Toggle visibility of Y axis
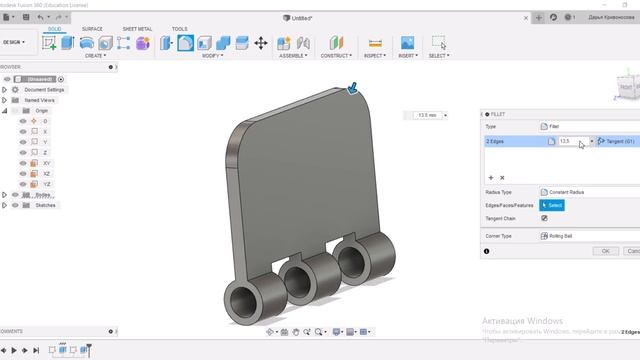The height and width of the screenshot is (360, 640). (23, 142)
